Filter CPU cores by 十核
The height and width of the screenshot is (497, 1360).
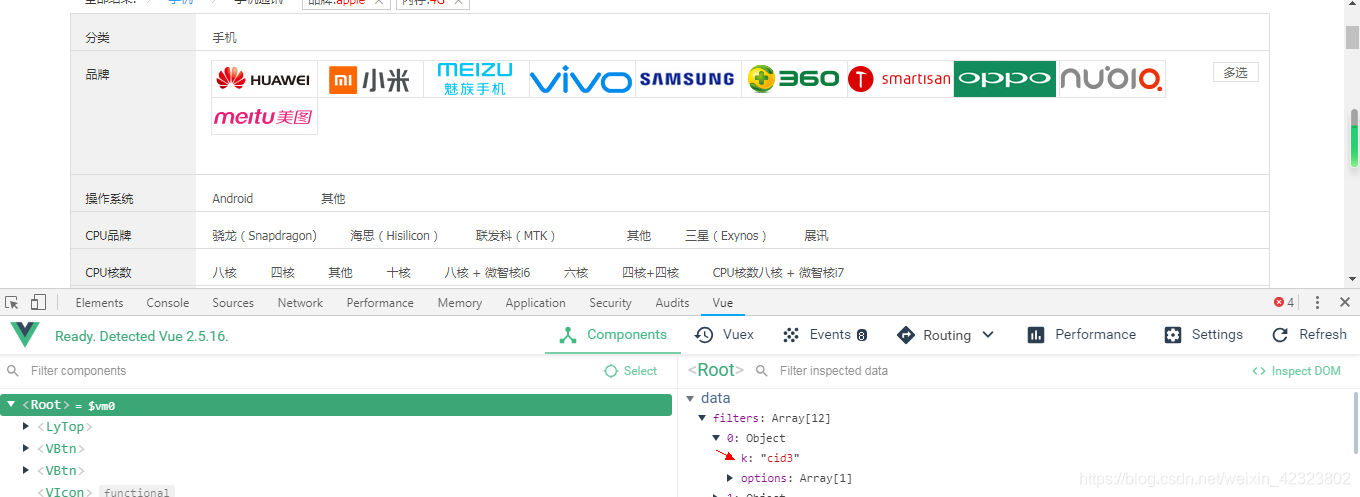pos(399,272)
